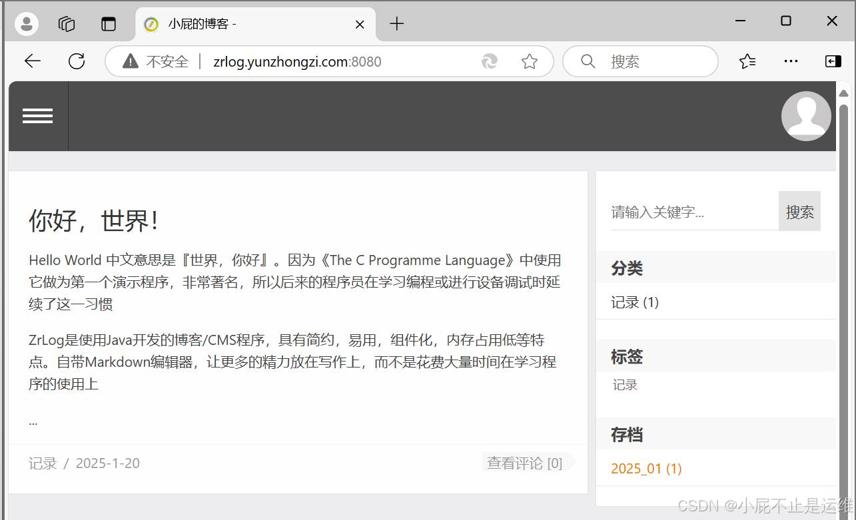The height and width of the screenshot is (520, 856).
Task: Go back to the previous page
Action: coord(32,61)
